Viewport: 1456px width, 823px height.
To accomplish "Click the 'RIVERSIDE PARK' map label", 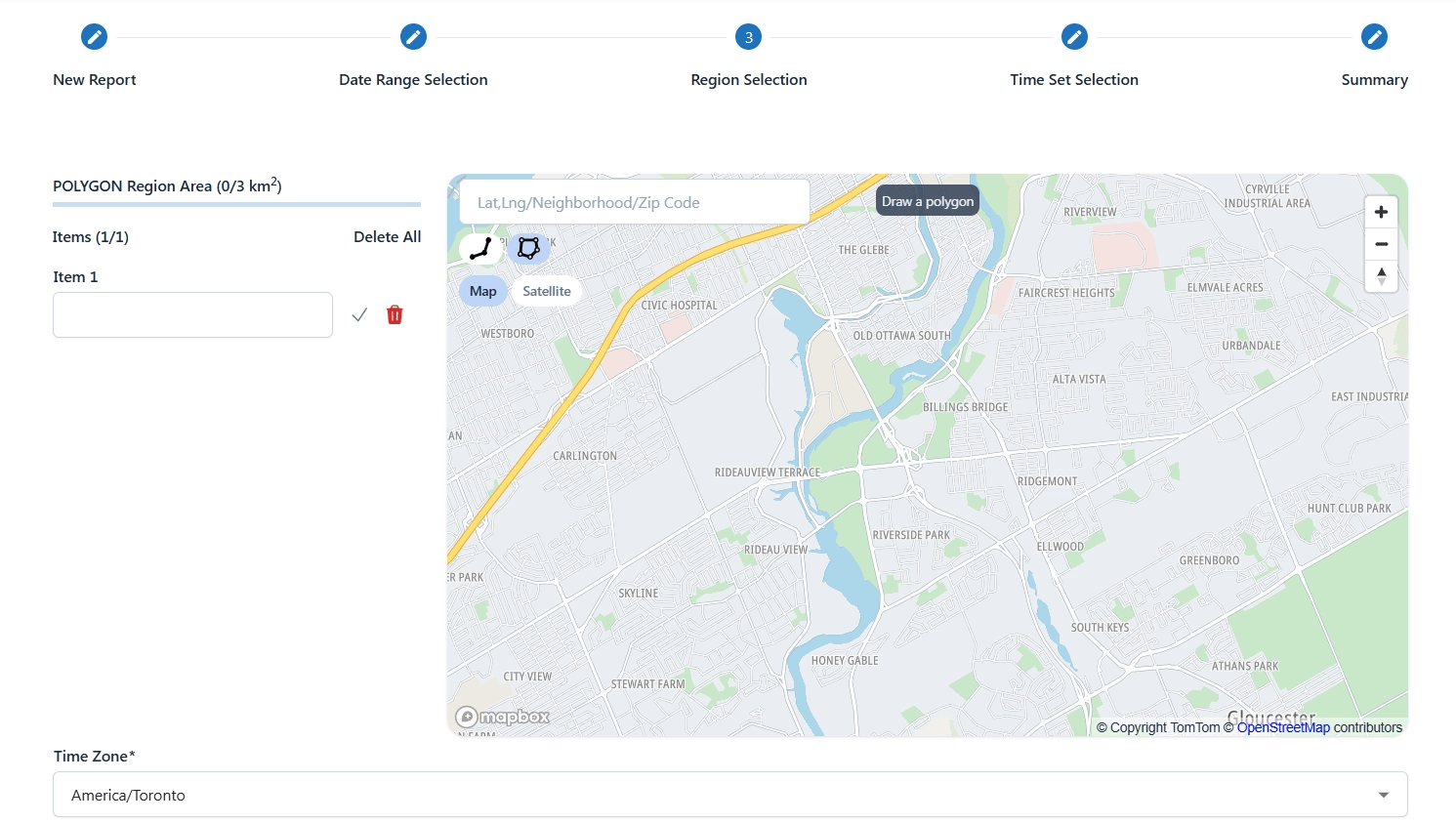I will point(911,535).
